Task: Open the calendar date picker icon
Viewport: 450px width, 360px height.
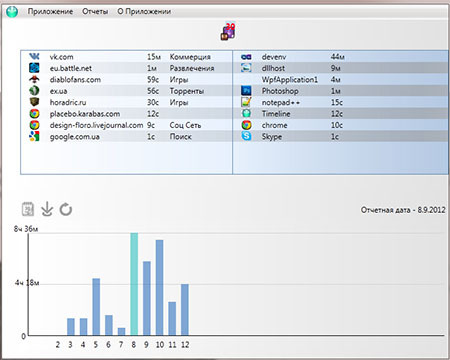Action: tap(28, 209)
